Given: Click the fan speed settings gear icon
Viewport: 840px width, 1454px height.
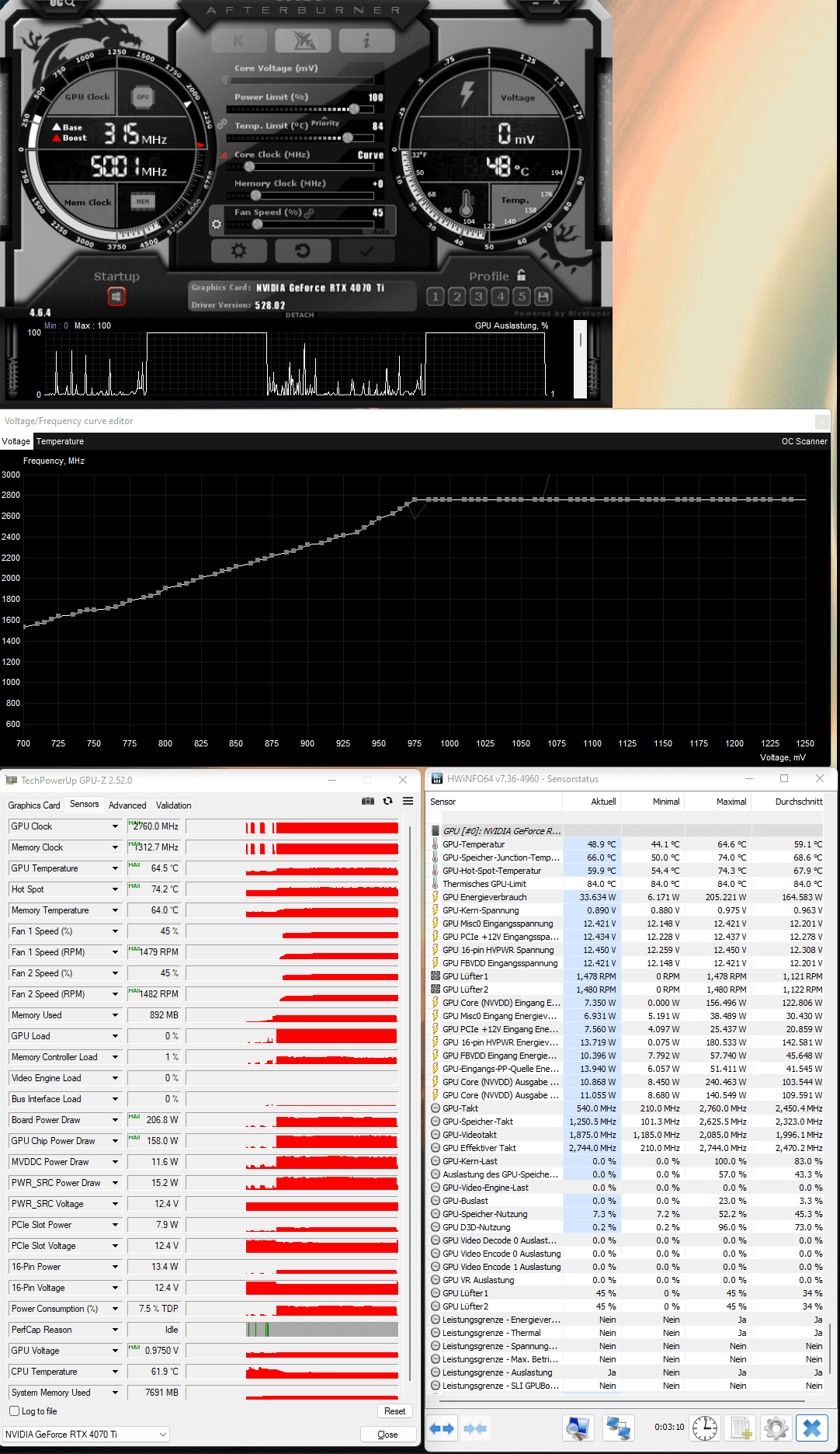Looking at the screenshot, I should coord(217,224).
